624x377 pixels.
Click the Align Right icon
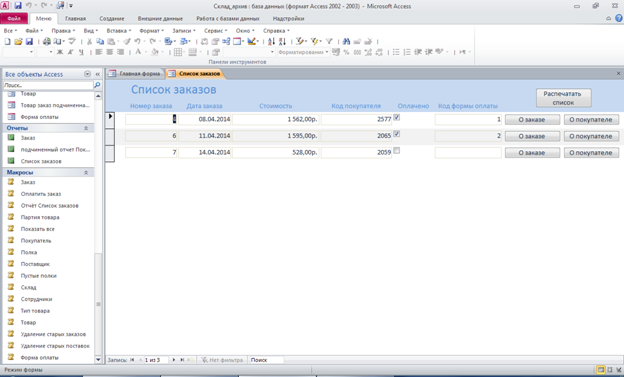[120, 52]
